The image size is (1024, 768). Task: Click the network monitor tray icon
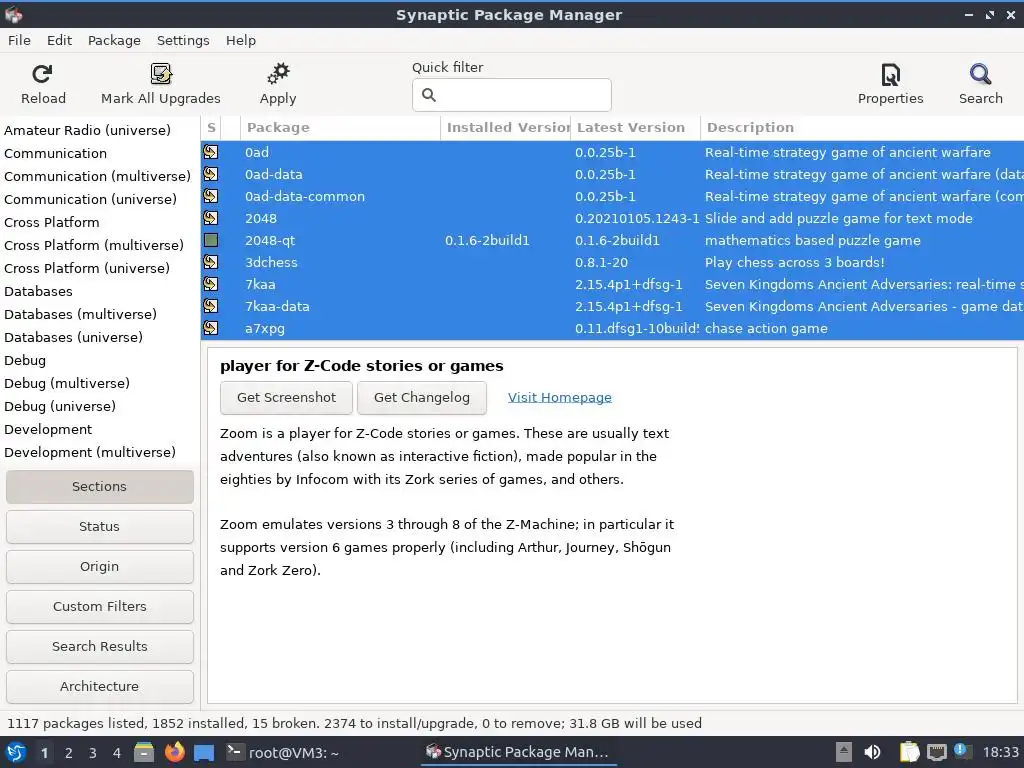pyautogui.click(x=936, y=752)
